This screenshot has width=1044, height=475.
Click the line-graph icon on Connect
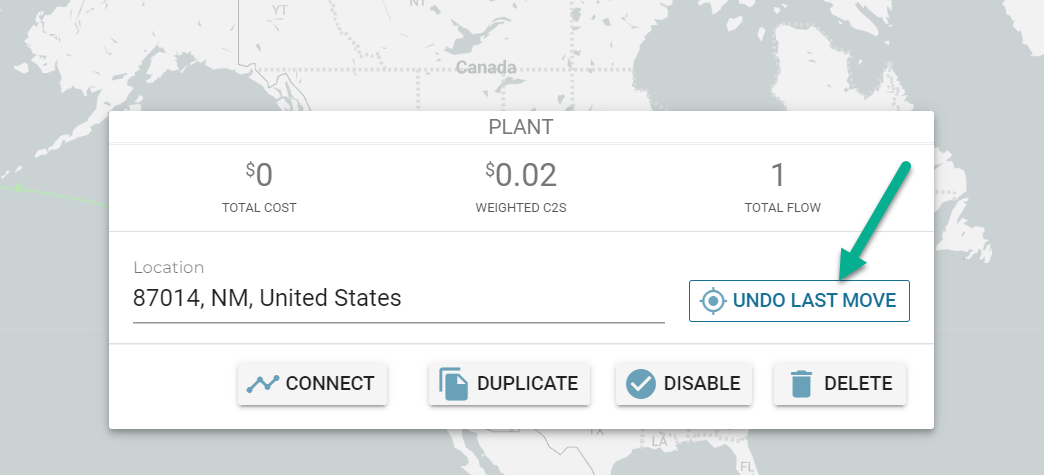pos(262,384)
